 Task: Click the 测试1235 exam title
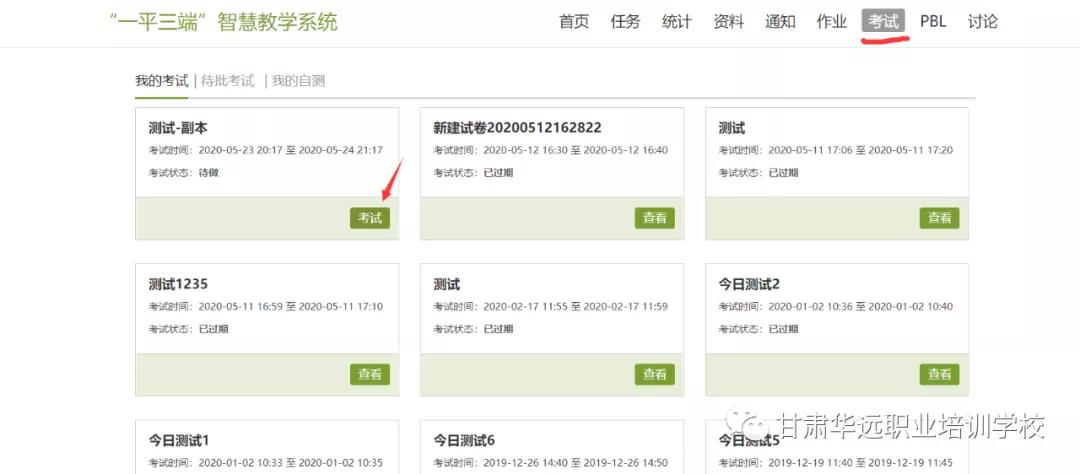(x=178, y=285)
